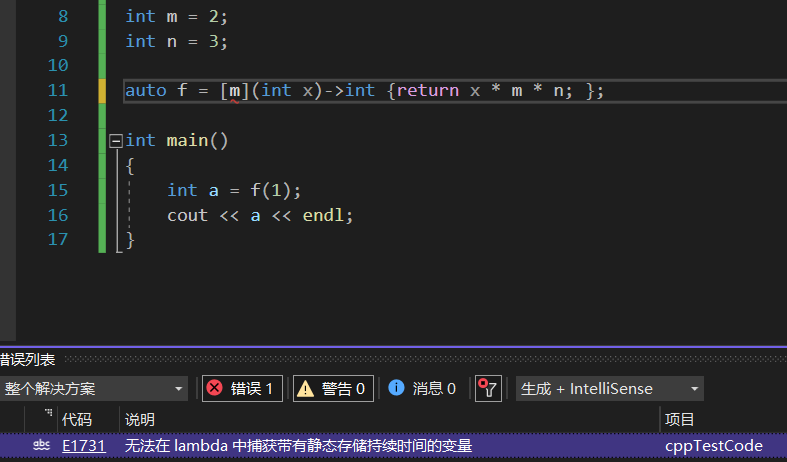Image resolution: width=787 pixels, height=462 pixels.
Task: Open the 生成 + IntelliSense source dropdown
Action: (609, 389)
